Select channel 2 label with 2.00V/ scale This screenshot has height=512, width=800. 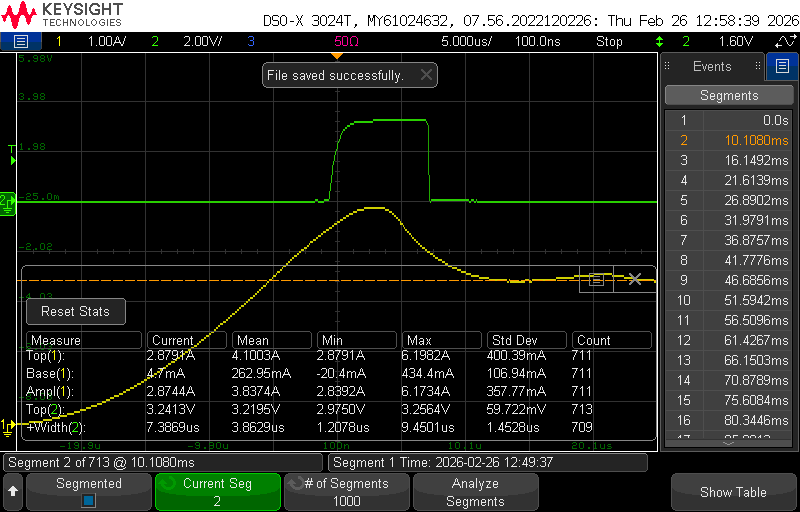coord(186,41)
